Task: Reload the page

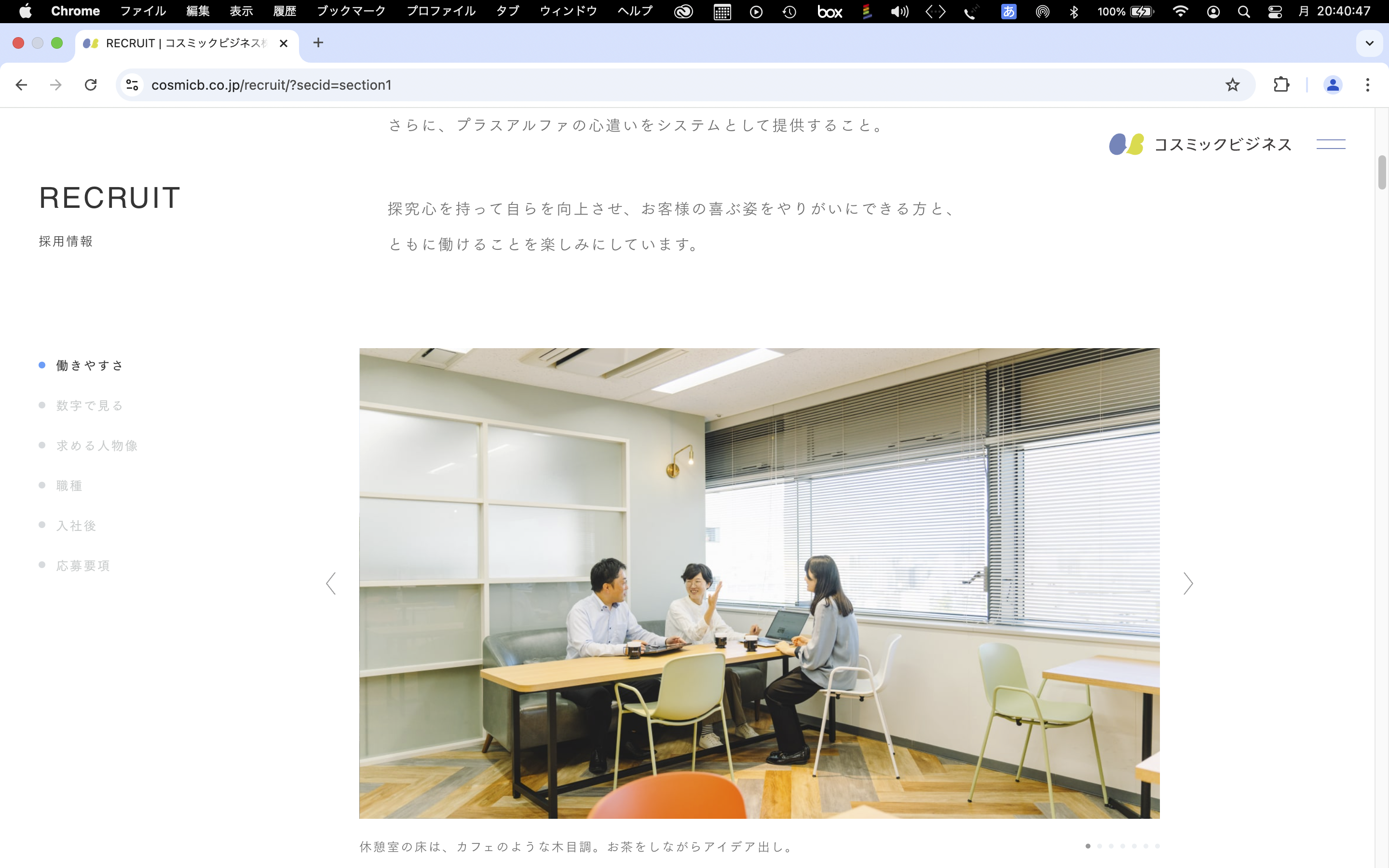Action: point(91,85)
